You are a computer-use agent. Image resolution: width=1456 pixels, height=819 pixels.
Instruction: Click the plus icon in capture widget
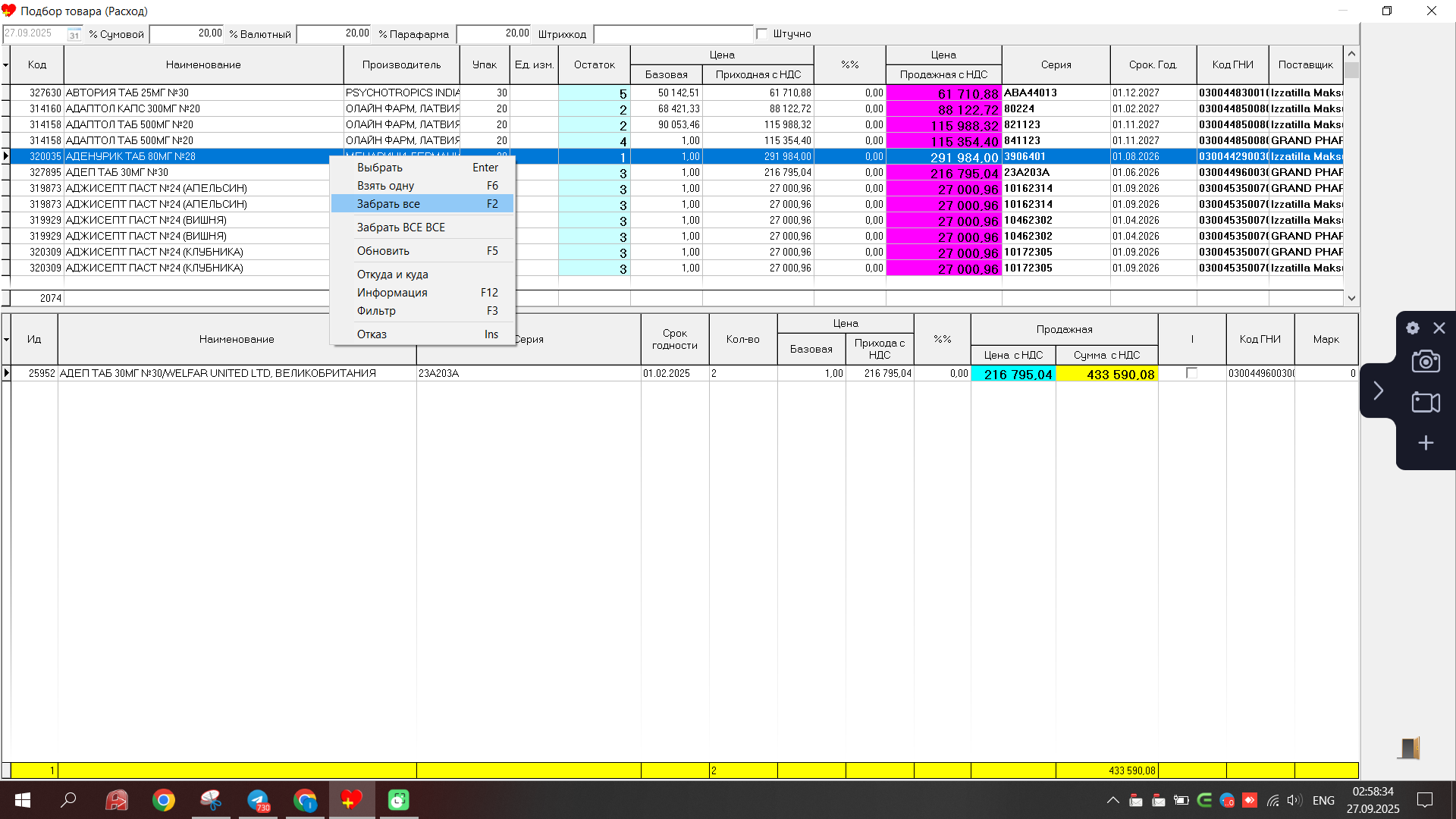coord(1426,443)
